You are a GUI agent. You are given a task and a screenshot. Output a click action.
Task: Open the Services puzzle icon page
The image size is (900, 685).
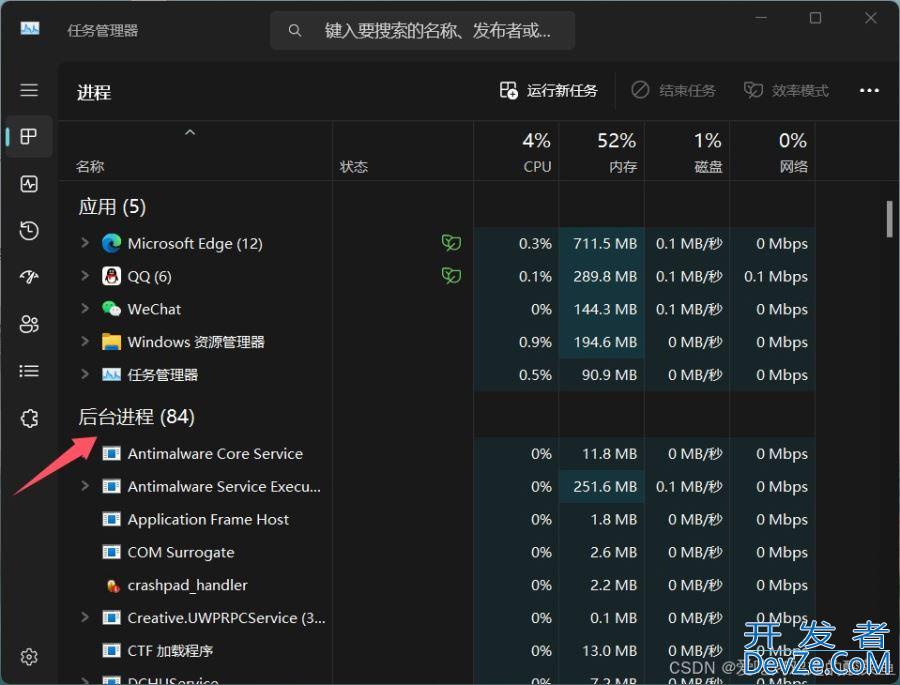29,418
